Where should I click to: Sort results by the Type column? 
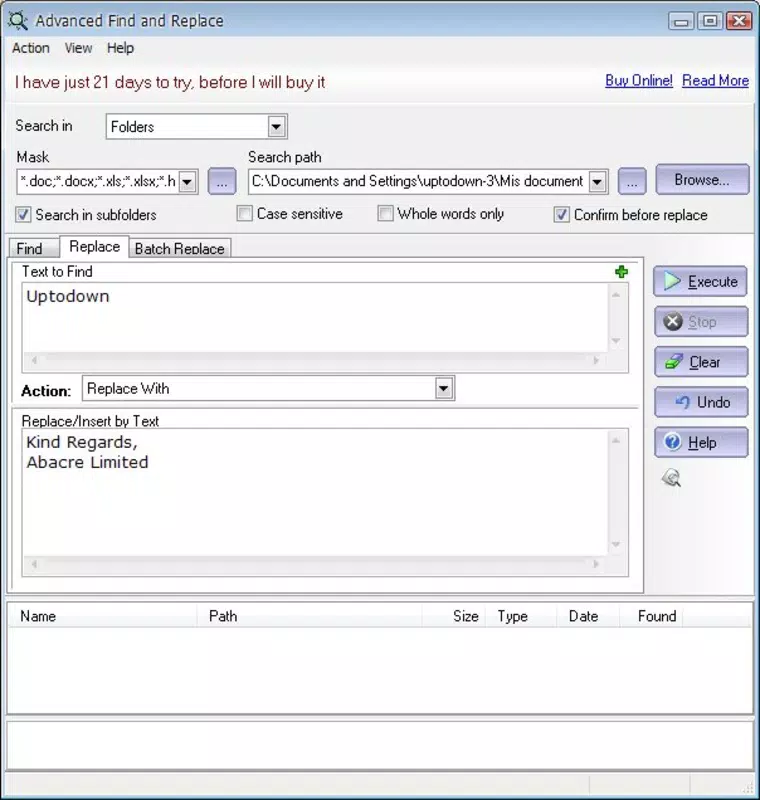(521, 616)
